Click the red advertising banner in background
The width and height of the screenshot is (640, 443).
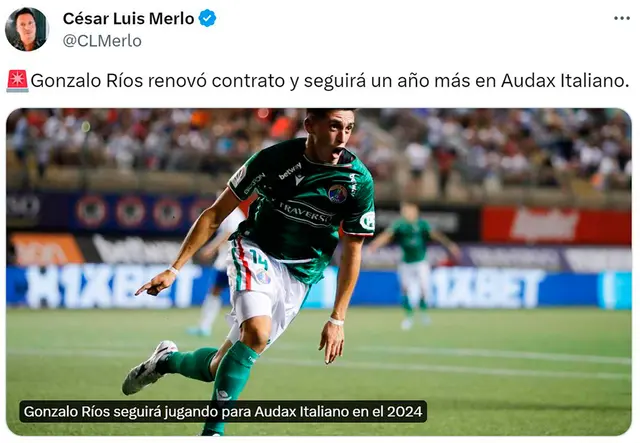[556, 225]
